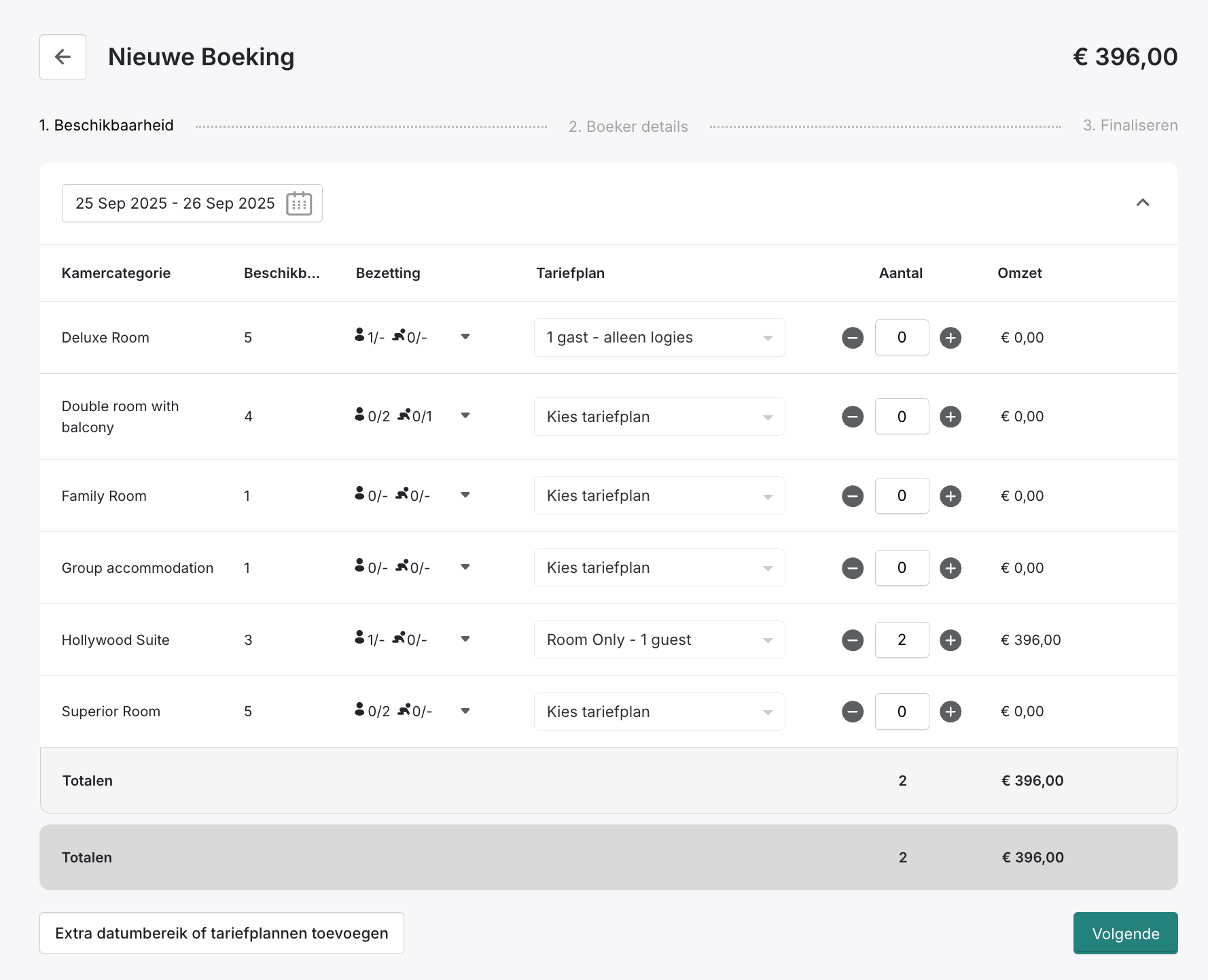This screenshot has height=980, width=1208.
Task: Open Family Room occupancy dropdown arrow
Action: tap(465, 495)
